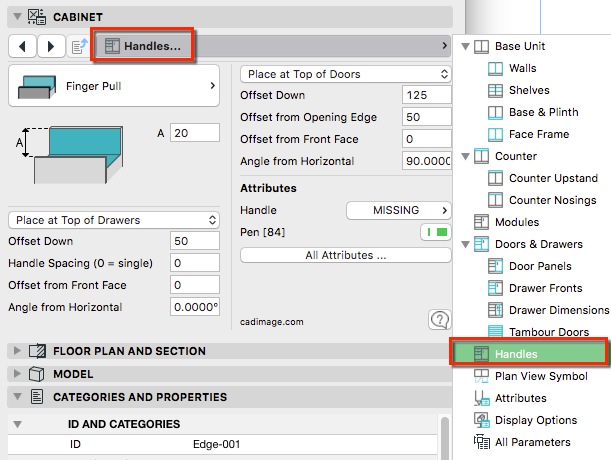Click the MISSING handle attribute button
The width and height of the screenshot is (611, 460).
point(398,210)
